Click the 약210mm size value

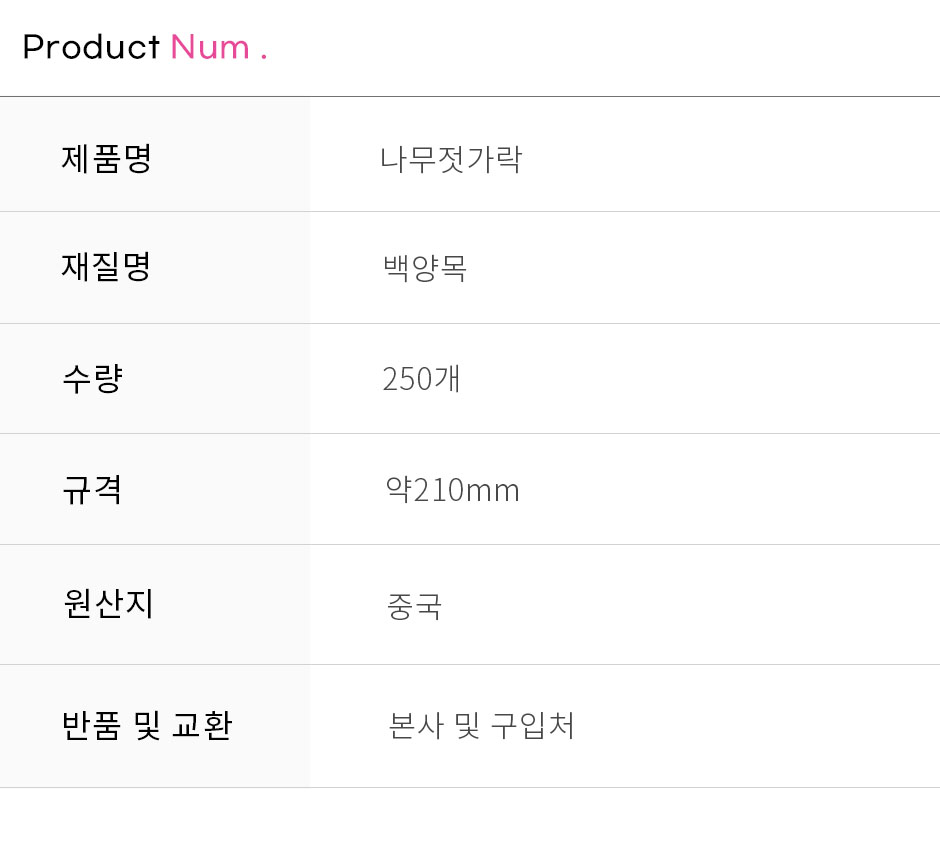(452, 490)
